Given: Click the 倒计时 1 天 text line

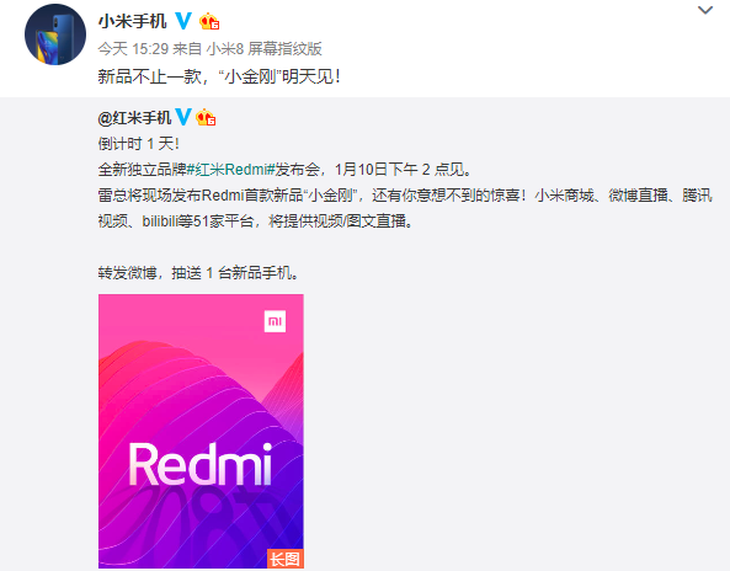Looking at the screenshot, I should [x=138, y=143].
